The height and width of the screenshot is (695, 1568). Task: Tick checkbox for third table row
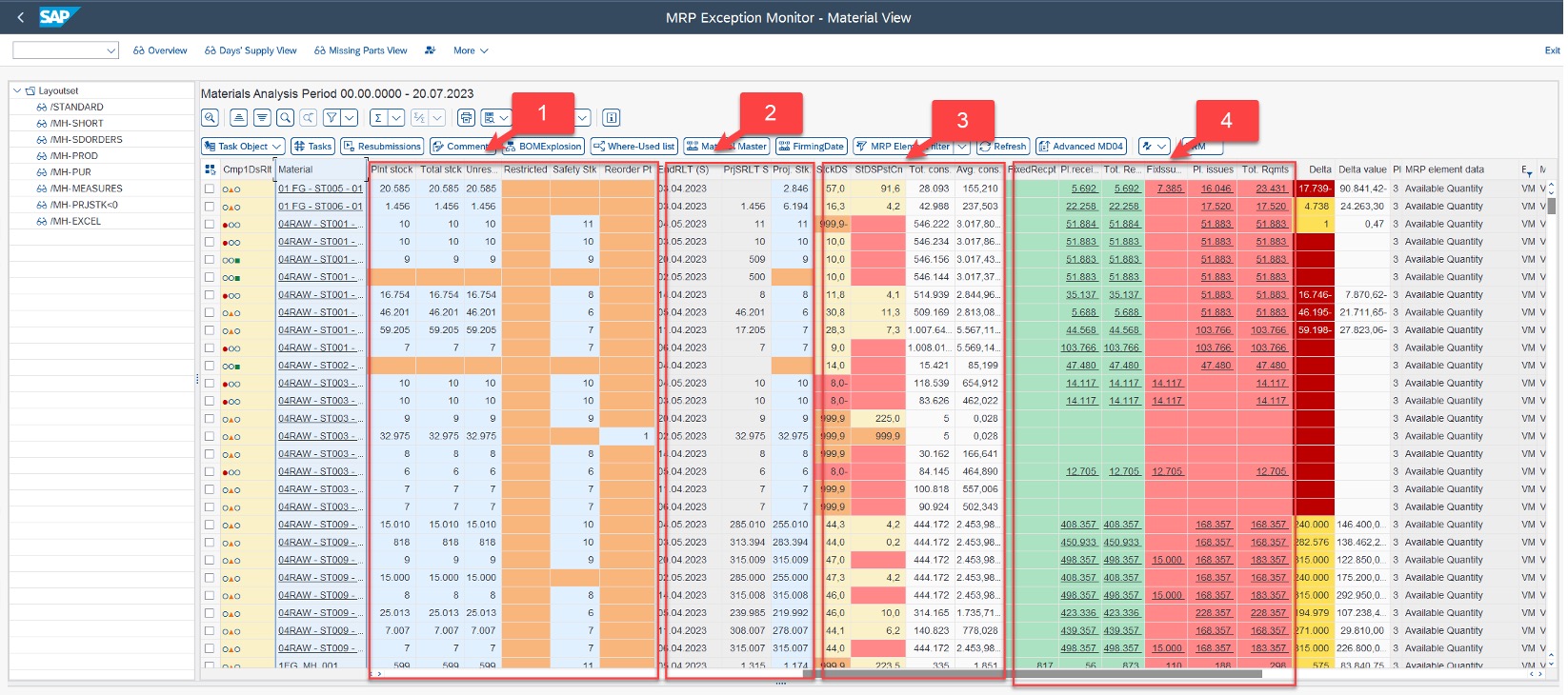click(x=210, y=224)
